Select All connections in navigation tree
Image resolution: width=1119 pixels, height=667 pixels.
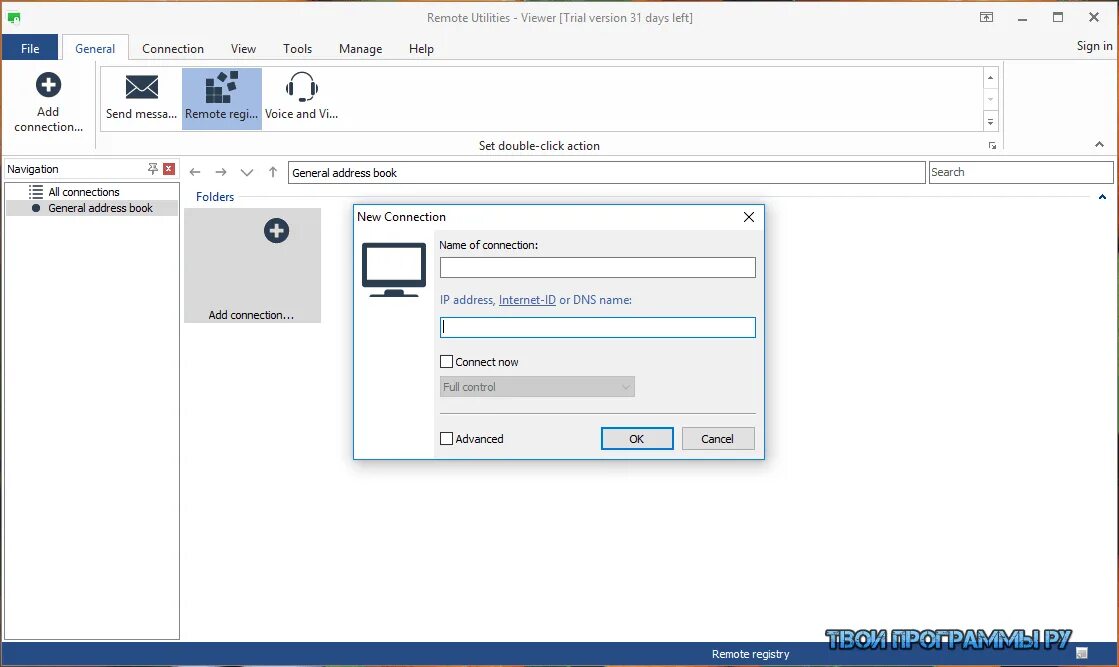pos(83,192)
